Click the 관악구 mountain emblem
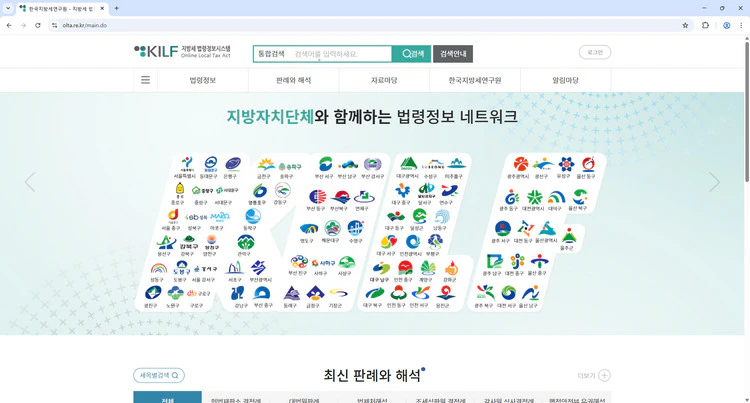The width and height of the screenshot is (750, 403). pyautogui.click(x=246, y=242)
